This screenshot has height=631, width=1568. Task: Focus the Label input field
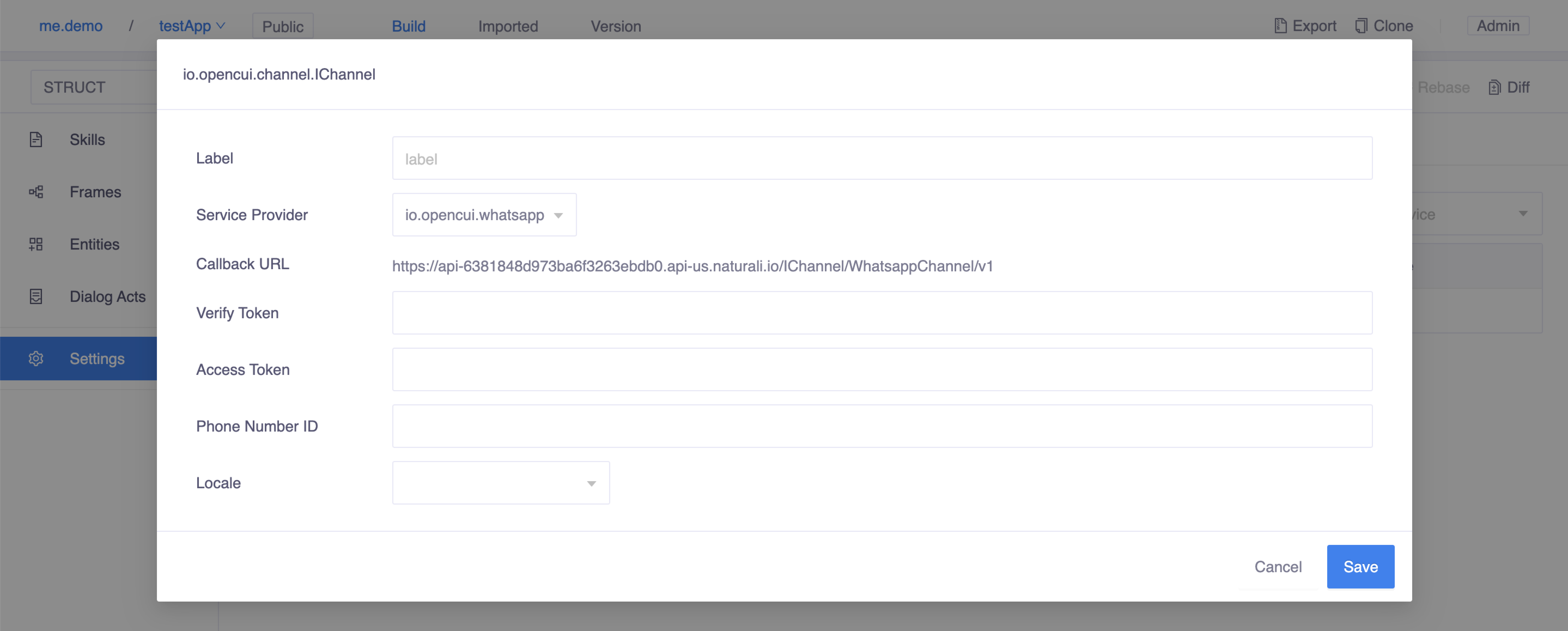click(x=882, y=159)
